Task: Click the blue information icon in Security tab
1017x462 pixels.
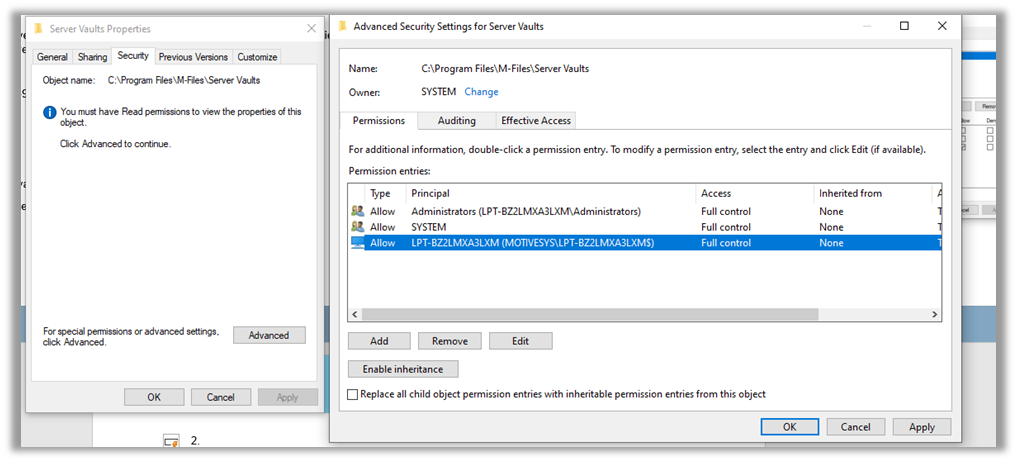Action: click(x=50, y=112)
